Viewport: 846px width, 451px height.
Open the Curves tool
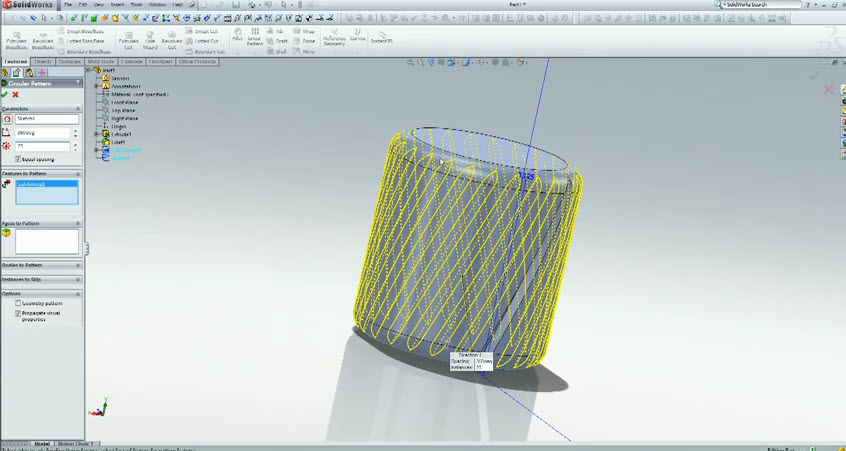coord(357,36)
